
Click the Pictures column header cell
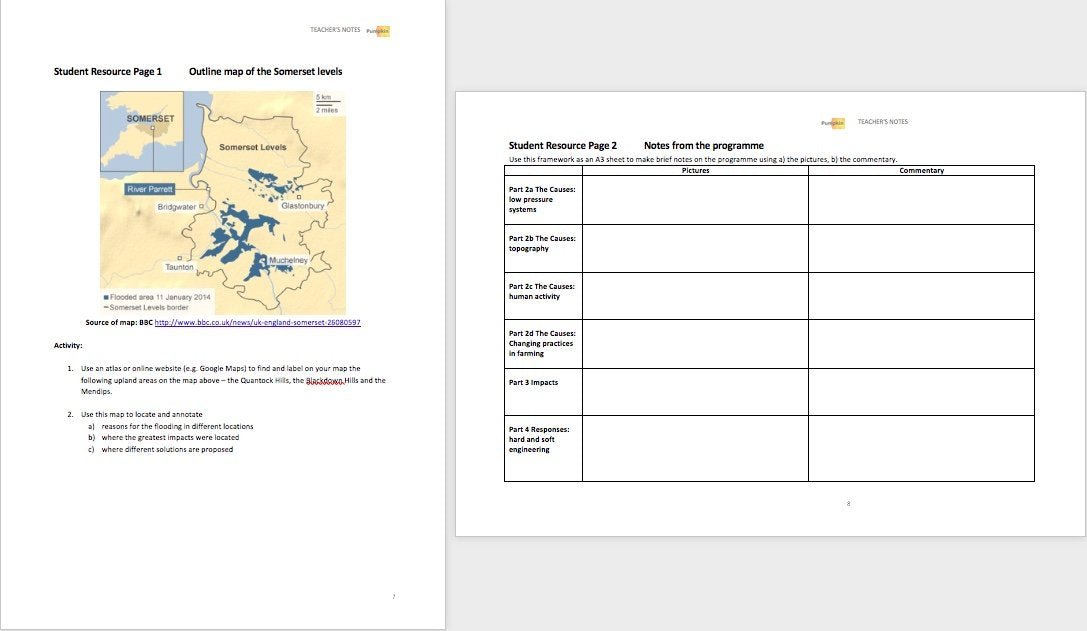tap(695, 171)
